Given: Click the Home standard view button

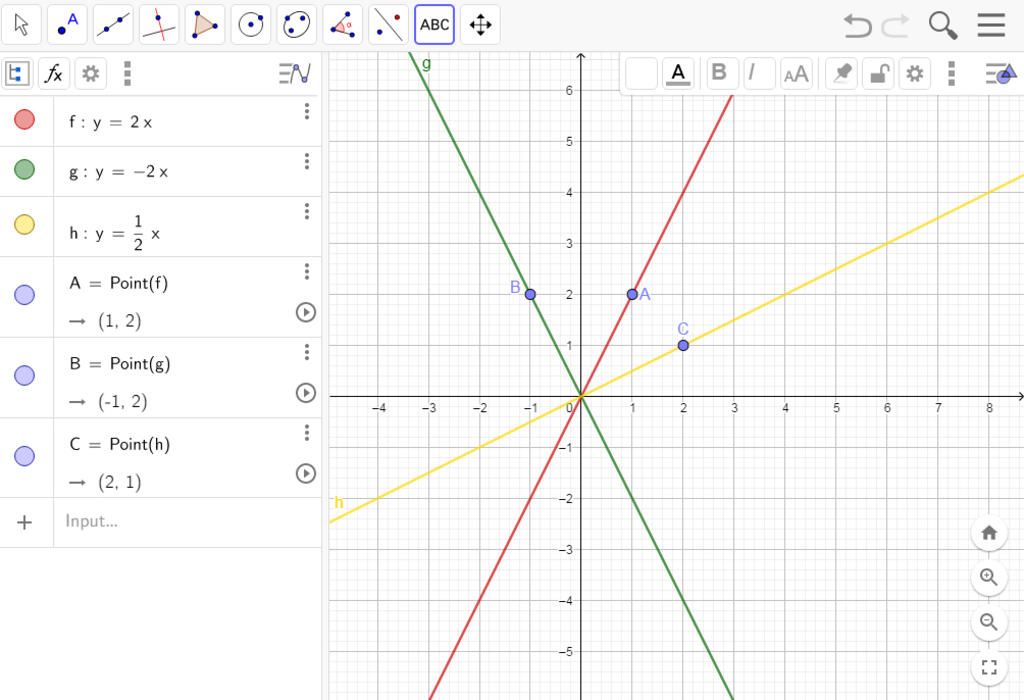Looking at the screenshot, I should (x=989, y=533).
